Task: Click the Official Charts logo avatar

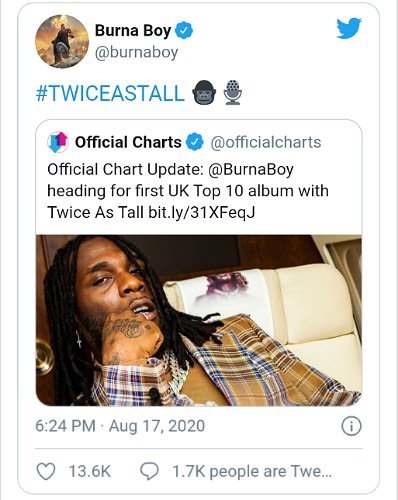Action: tap(58, 142)
